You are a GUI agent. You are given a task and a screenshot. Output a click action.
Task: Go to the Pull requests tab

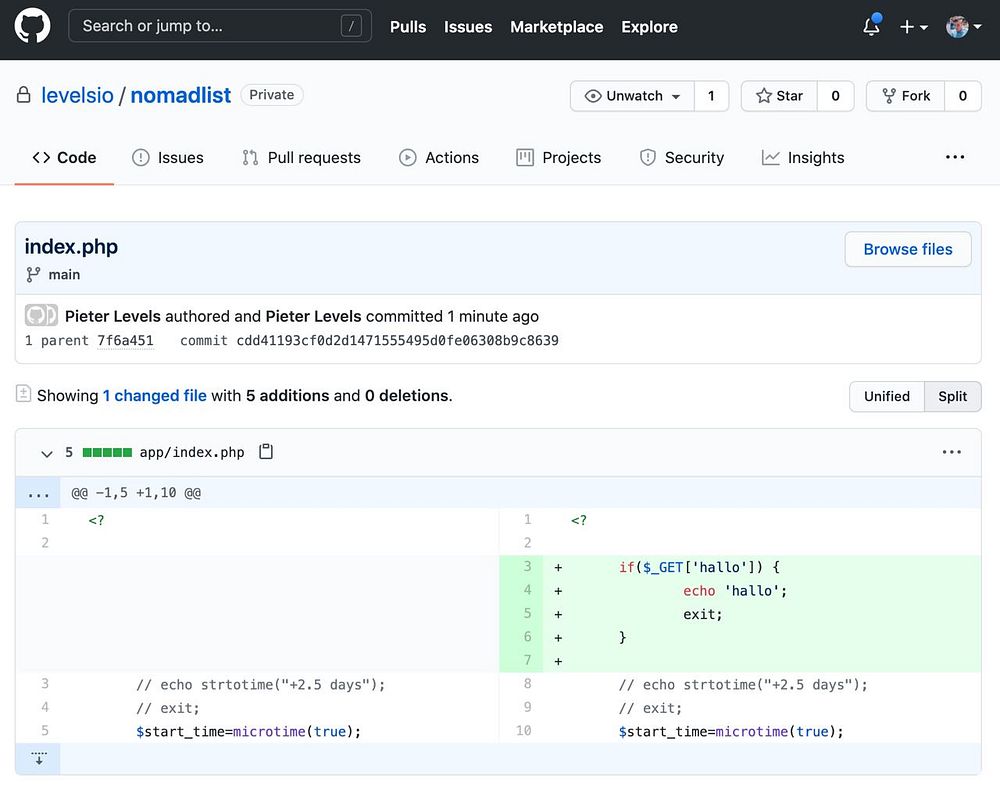pyautogui.click(x=301, y=158)
